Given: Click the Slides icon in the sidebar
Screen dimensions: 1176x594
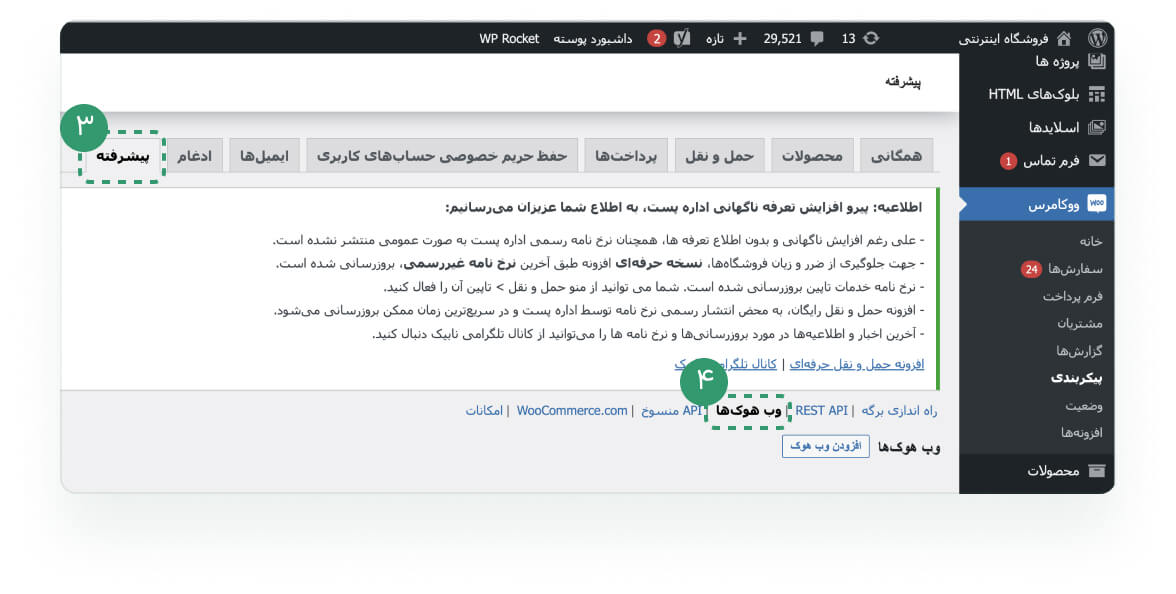Looking at the screenshot, I should [x=1096, y=127].
